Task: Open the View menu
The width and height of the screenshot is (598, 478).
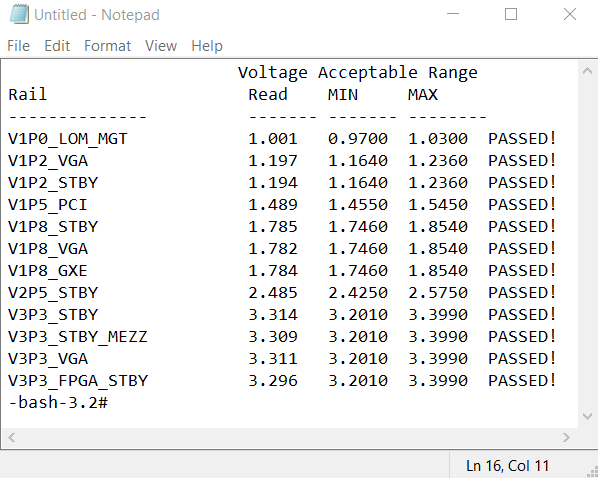Action: 161,46
